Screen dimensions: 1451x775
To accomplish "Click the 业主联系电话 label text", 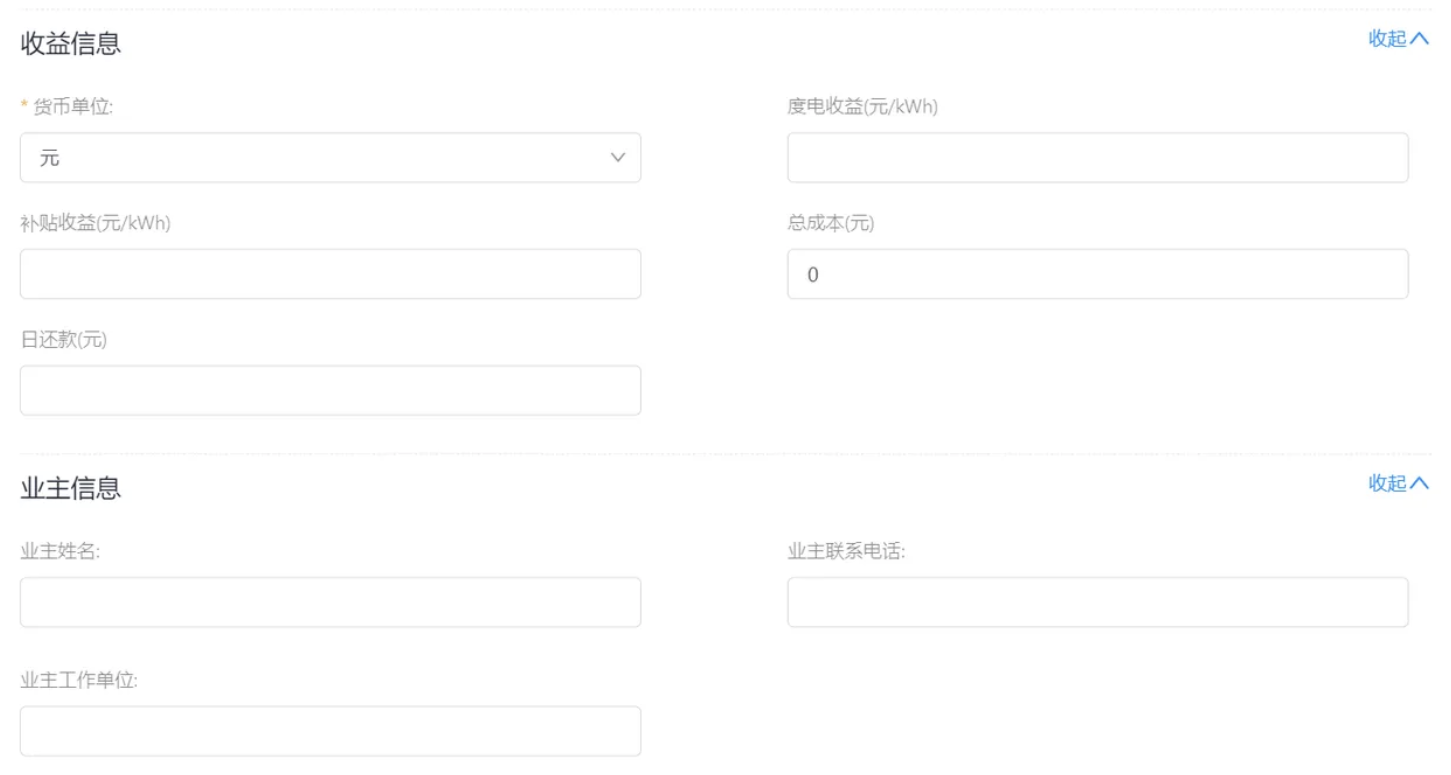I will (x=846, y=552).
